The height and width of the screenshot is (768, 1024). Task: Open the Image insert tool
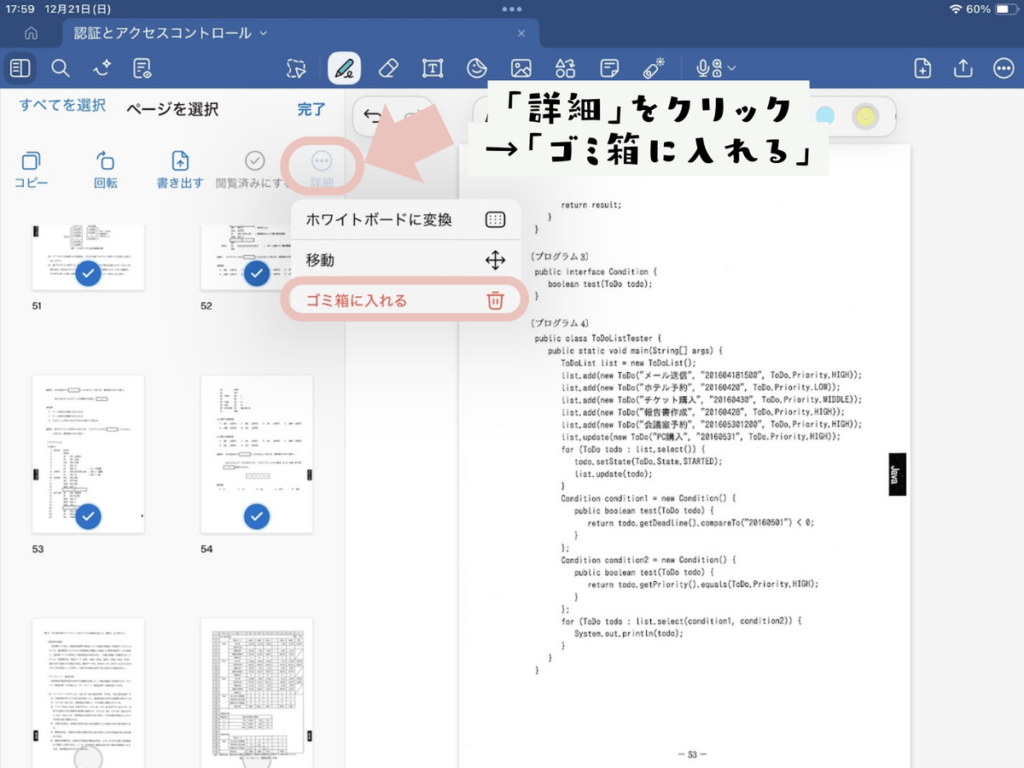click(521, 68)
